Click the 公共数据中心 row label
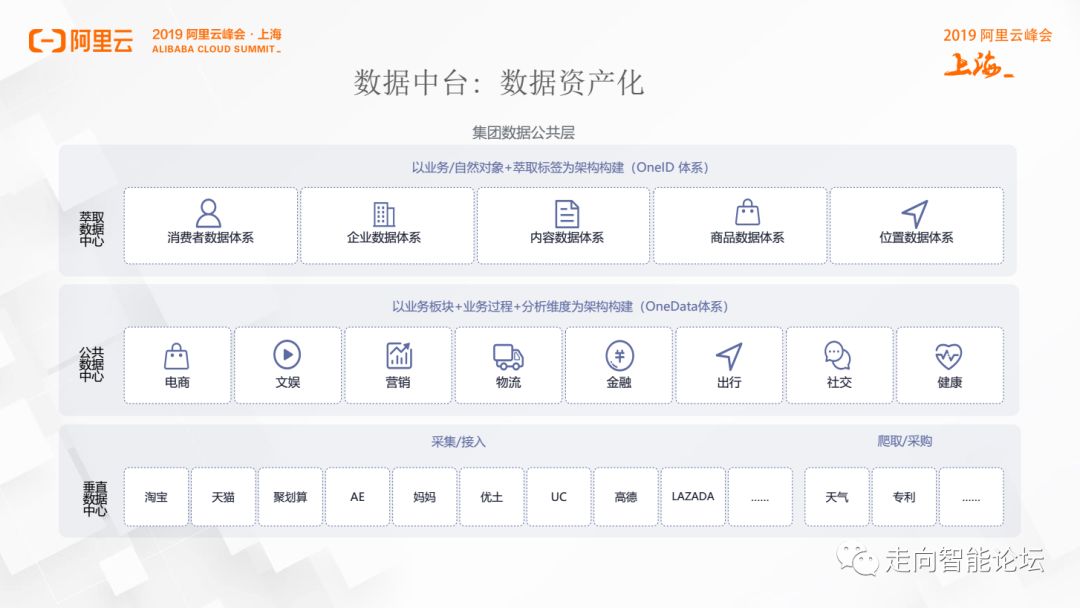Viewport: 1080px width, 608px height. coord(92,364)
